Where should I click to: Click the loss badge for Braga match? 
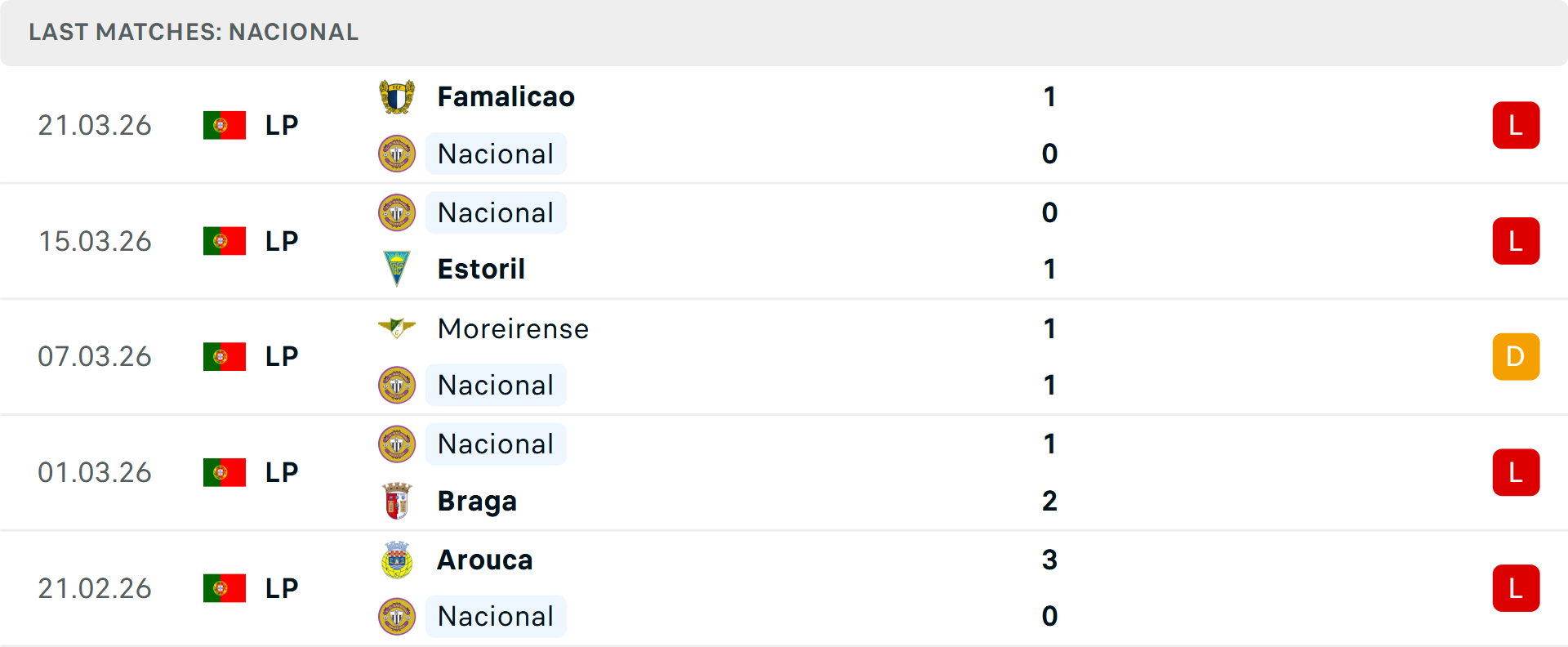click(1516, 472)
